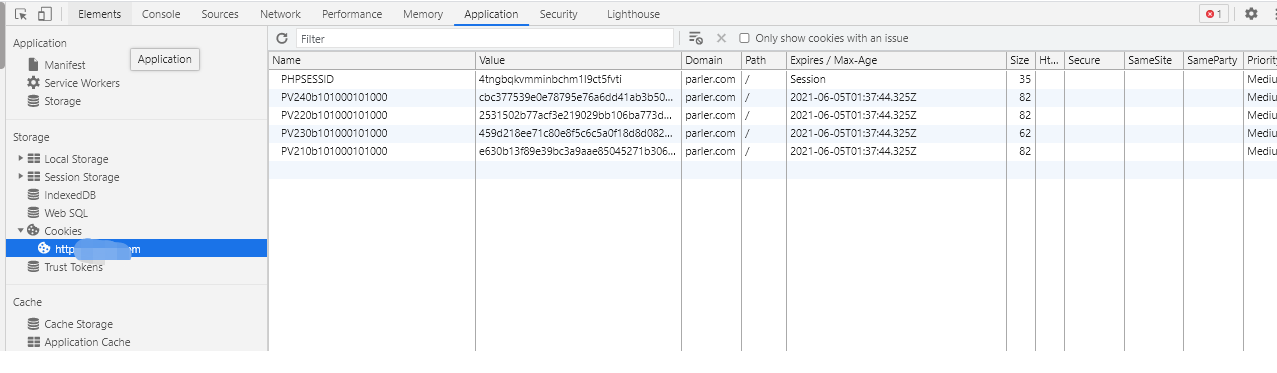Delete selected cookie X icon
The image size is (1277, 373).
click(x=721, y=38)
